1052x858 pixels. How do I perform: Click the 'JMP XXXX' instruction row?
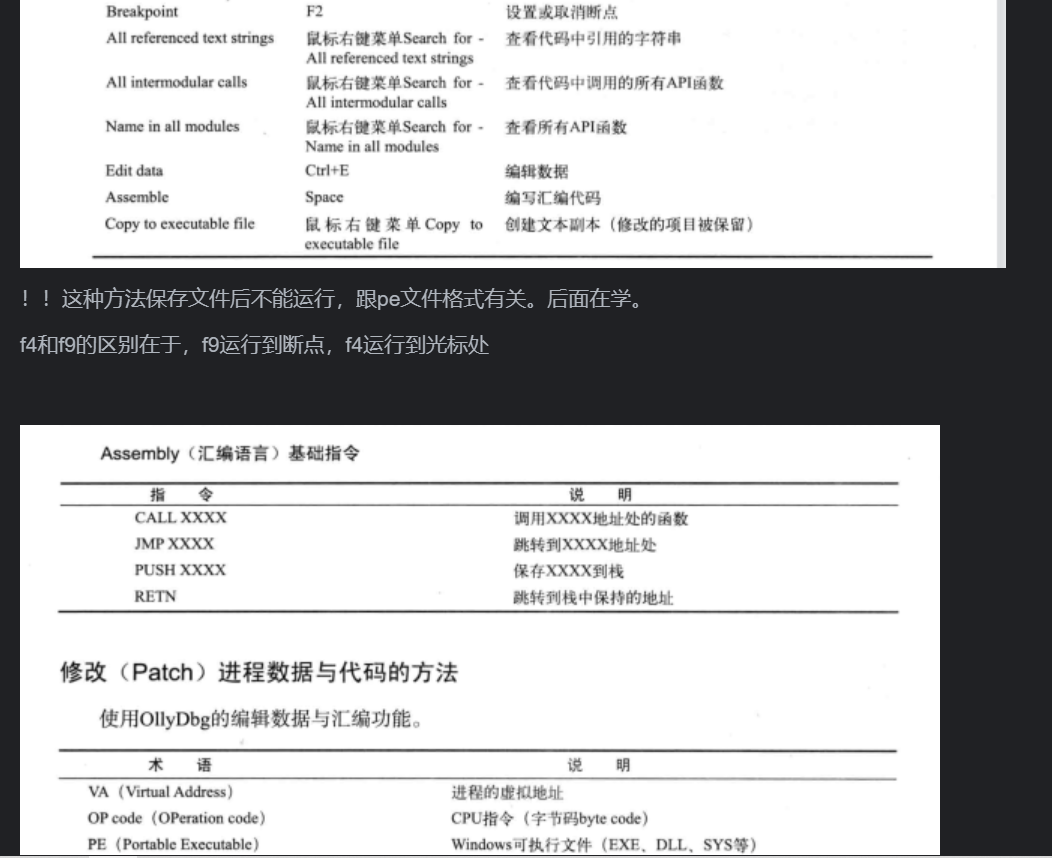[x=174, y=544]
